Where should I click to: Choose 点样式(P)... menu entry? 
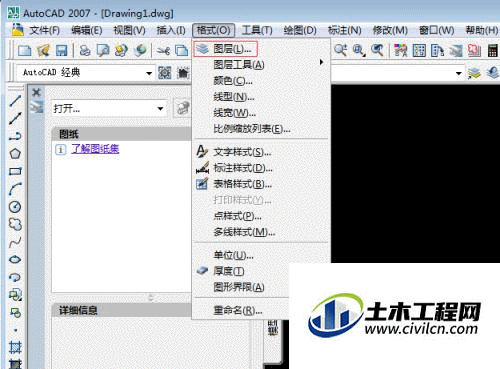(x=261, y=216)
